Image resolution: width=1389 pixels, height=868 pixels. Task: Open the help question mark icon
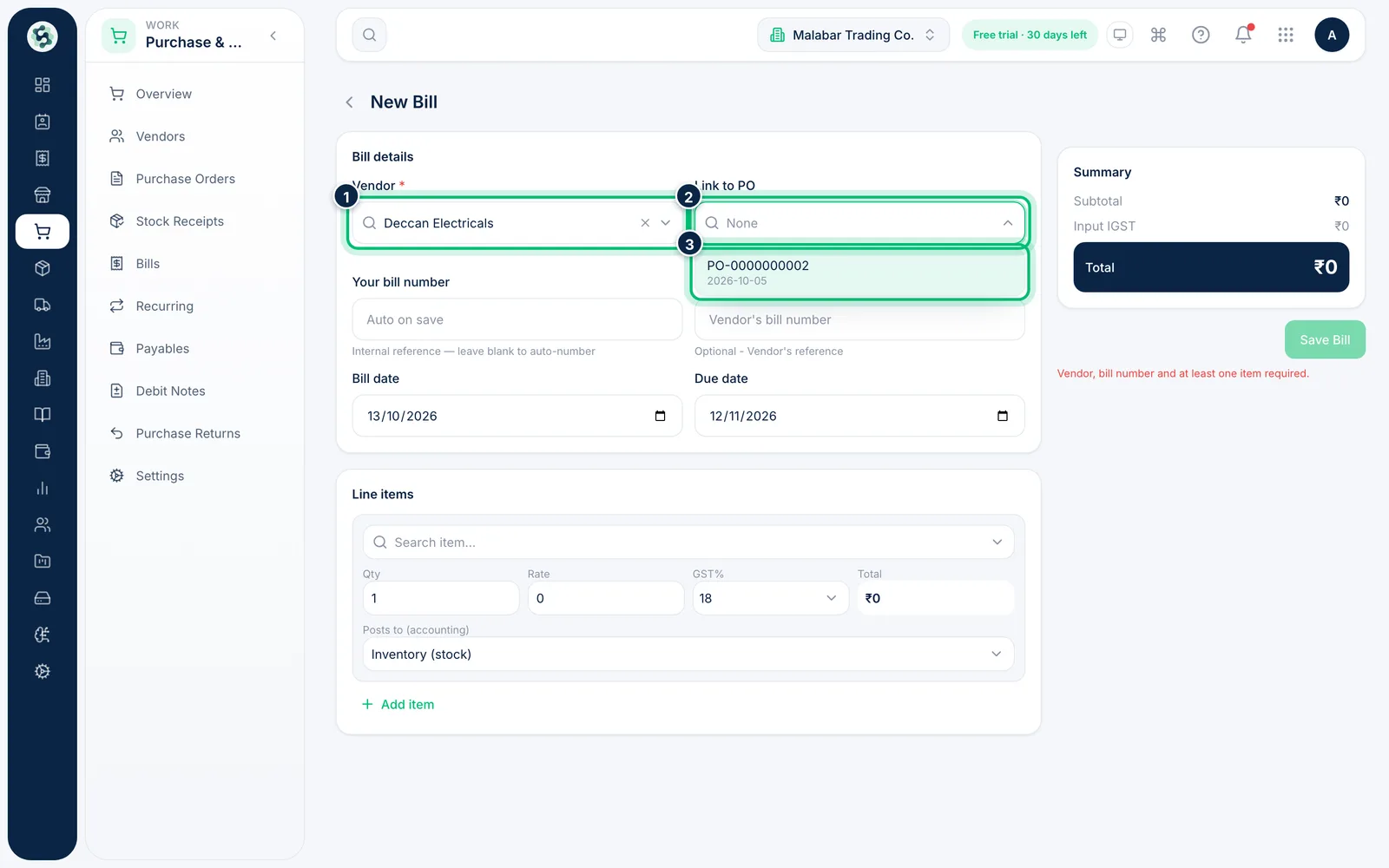tap(1201, 35)
